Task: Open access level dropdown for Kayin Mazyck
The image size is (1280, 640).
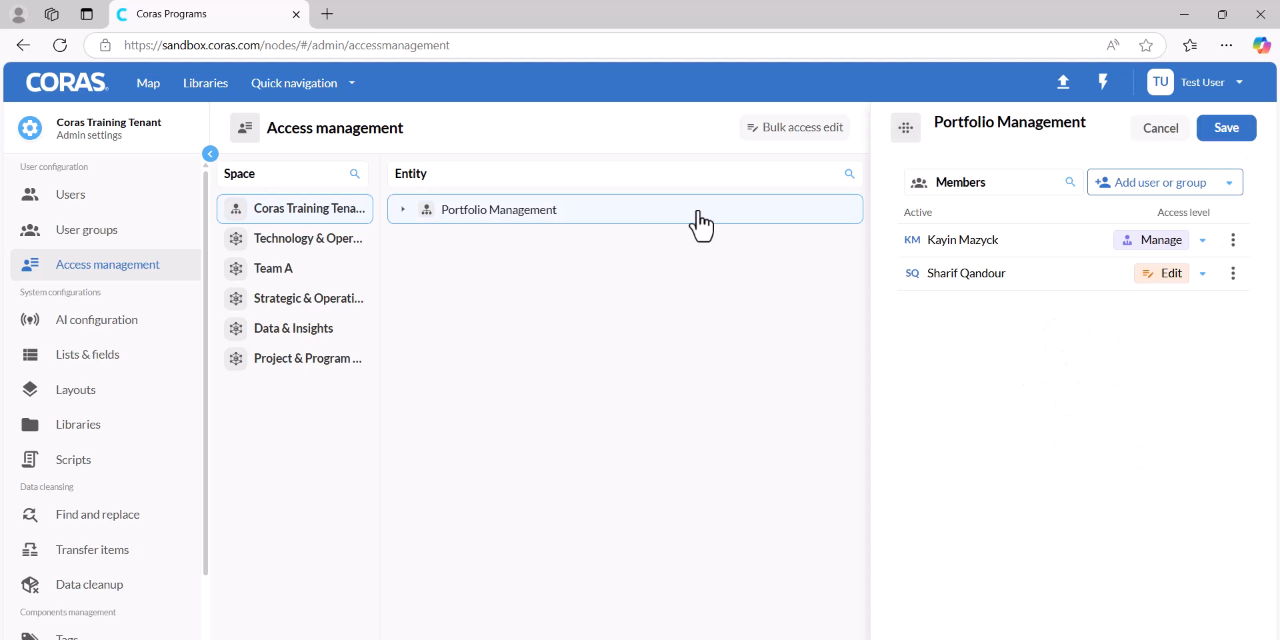Action: point(1203,240)
